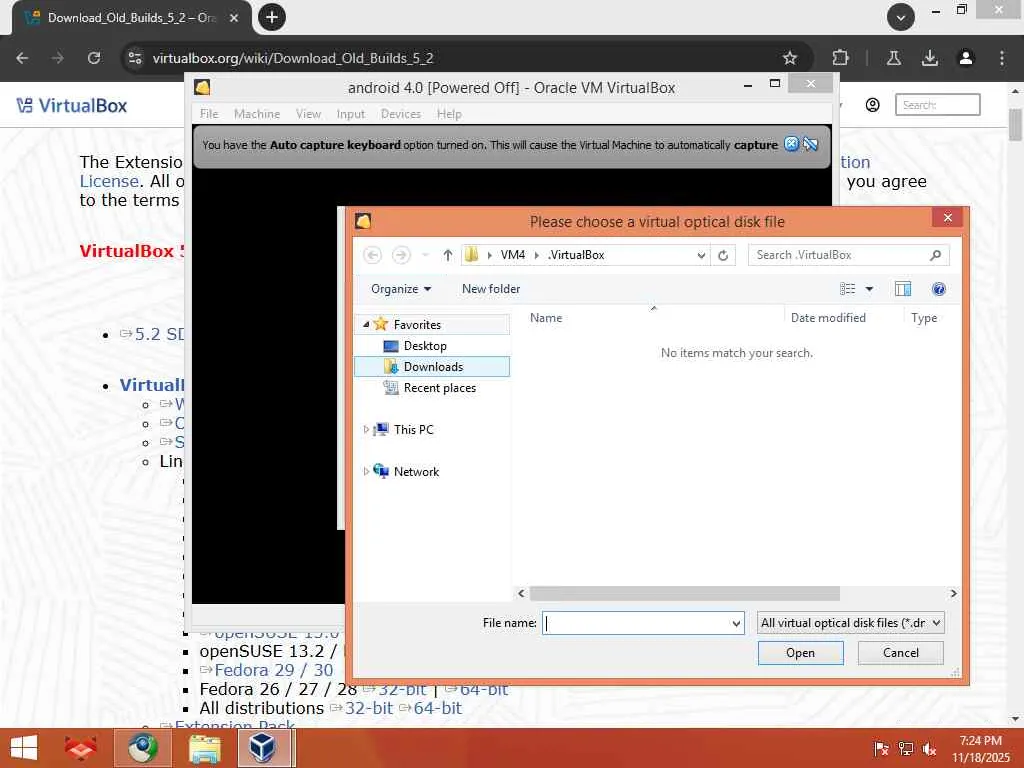1024x768 pixels.
Task: Open file dialog help icon
Action: 939,289
